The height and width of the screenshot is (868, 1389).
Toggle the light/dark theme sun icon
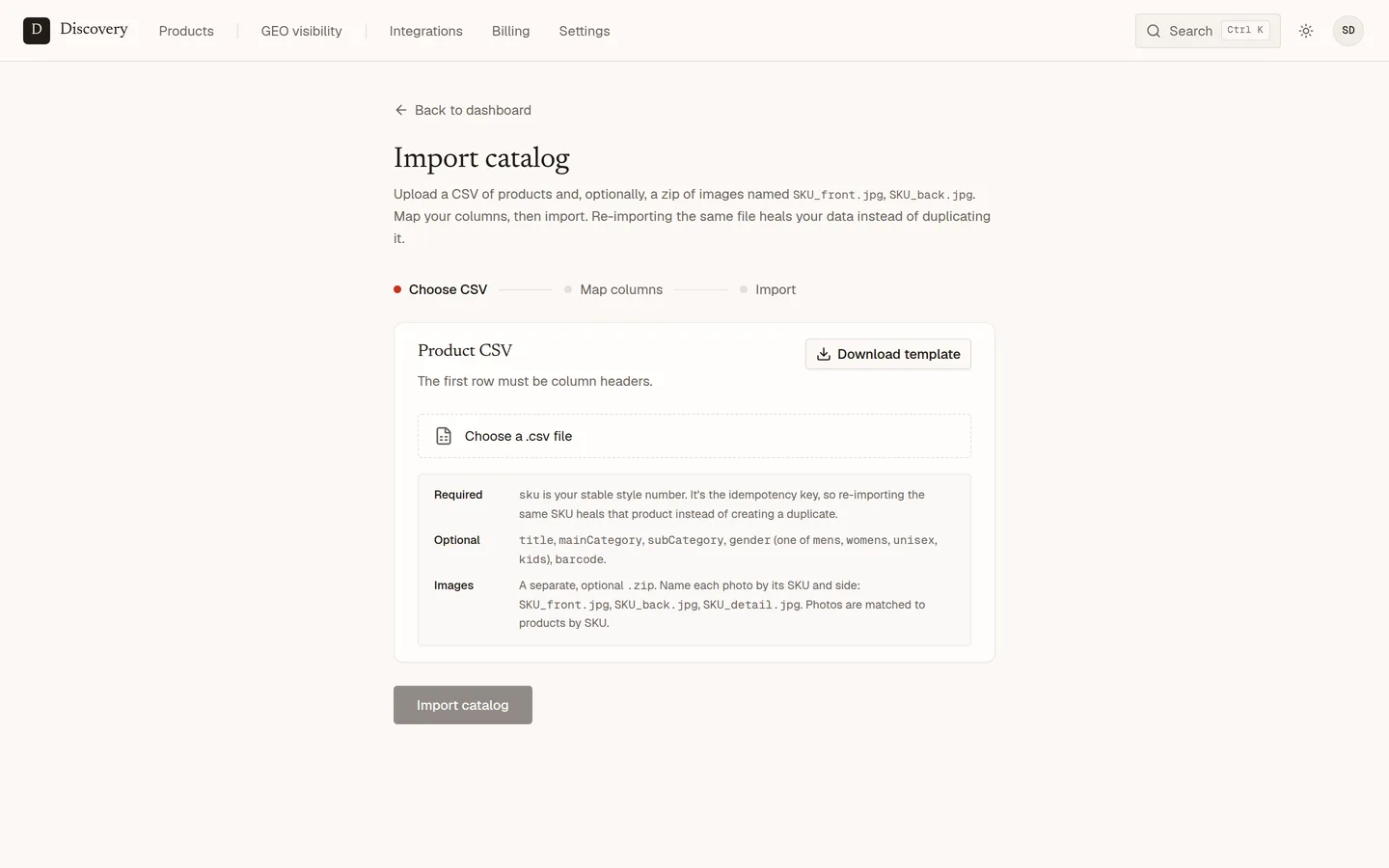click(x=1306, y=31)
